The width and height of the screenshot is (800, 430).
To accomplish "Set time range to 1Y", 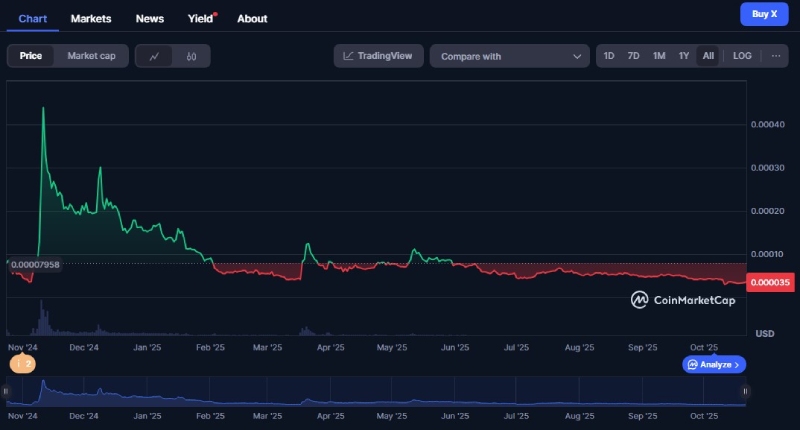I will point(684,56).
